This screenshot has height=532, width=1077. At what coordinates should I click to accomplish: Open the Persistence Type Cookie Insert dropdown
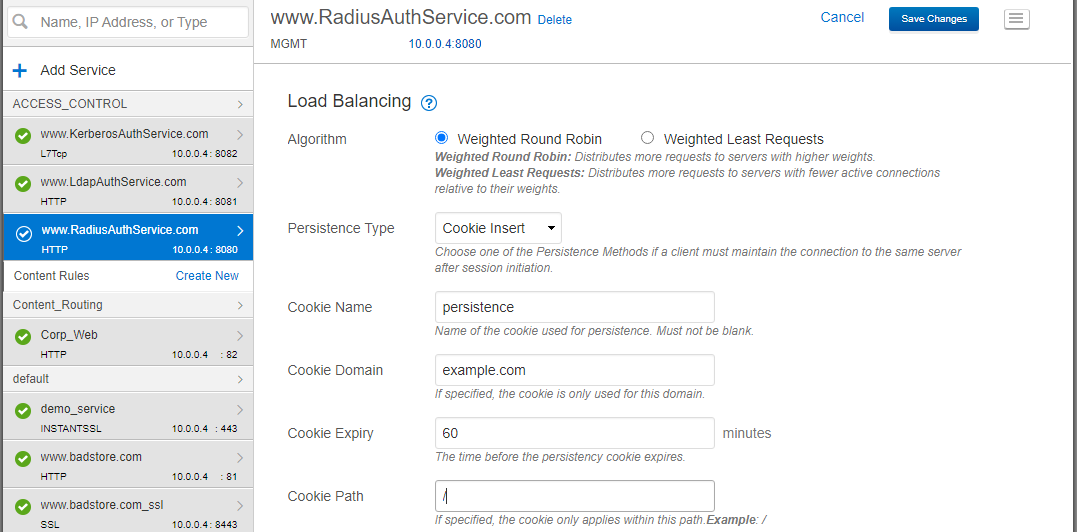click(x=499, y=228)
